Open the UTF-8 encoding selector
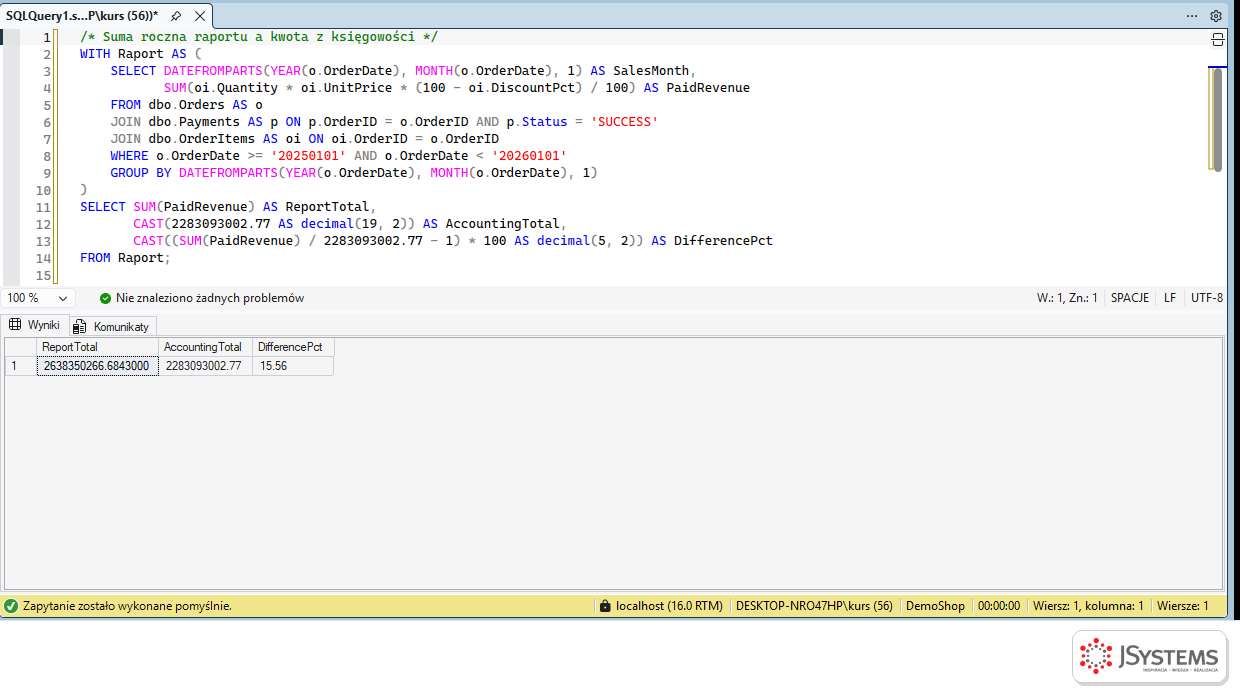 (x=1207, y=298)
